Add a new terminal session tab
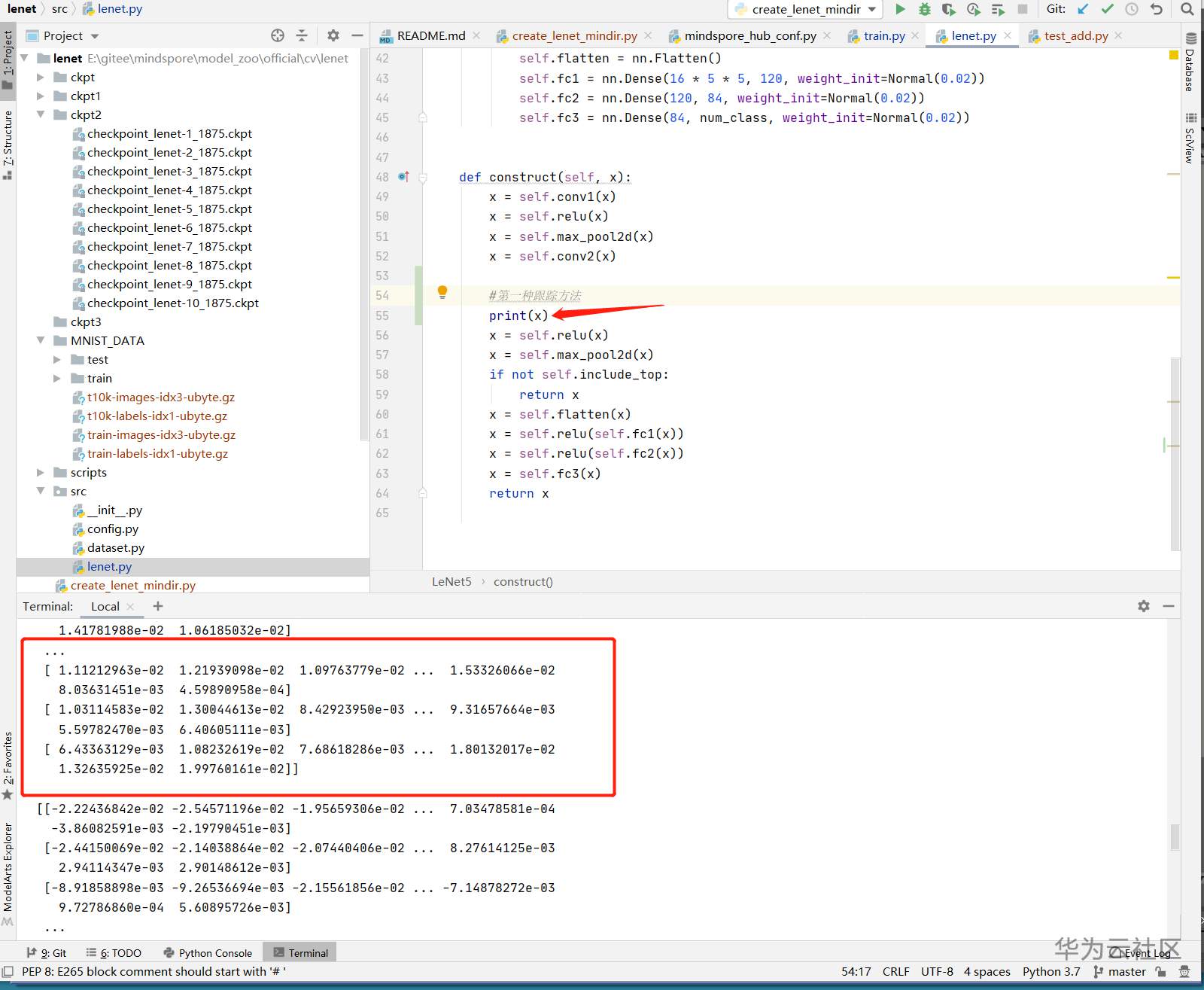1204x990 pixels. tap(158, 606)
